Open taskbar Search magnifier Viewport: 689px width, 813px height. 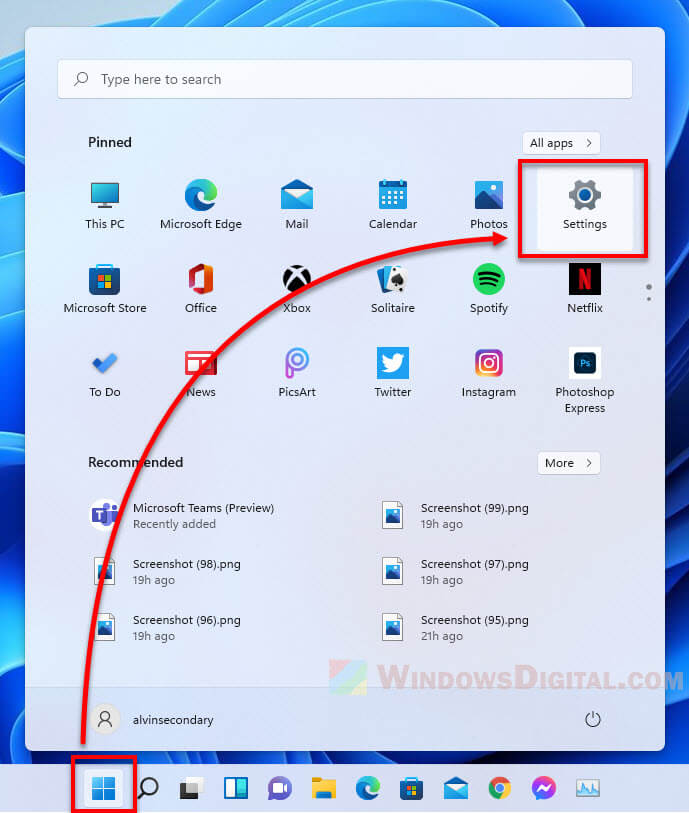(x=148, y=788)
